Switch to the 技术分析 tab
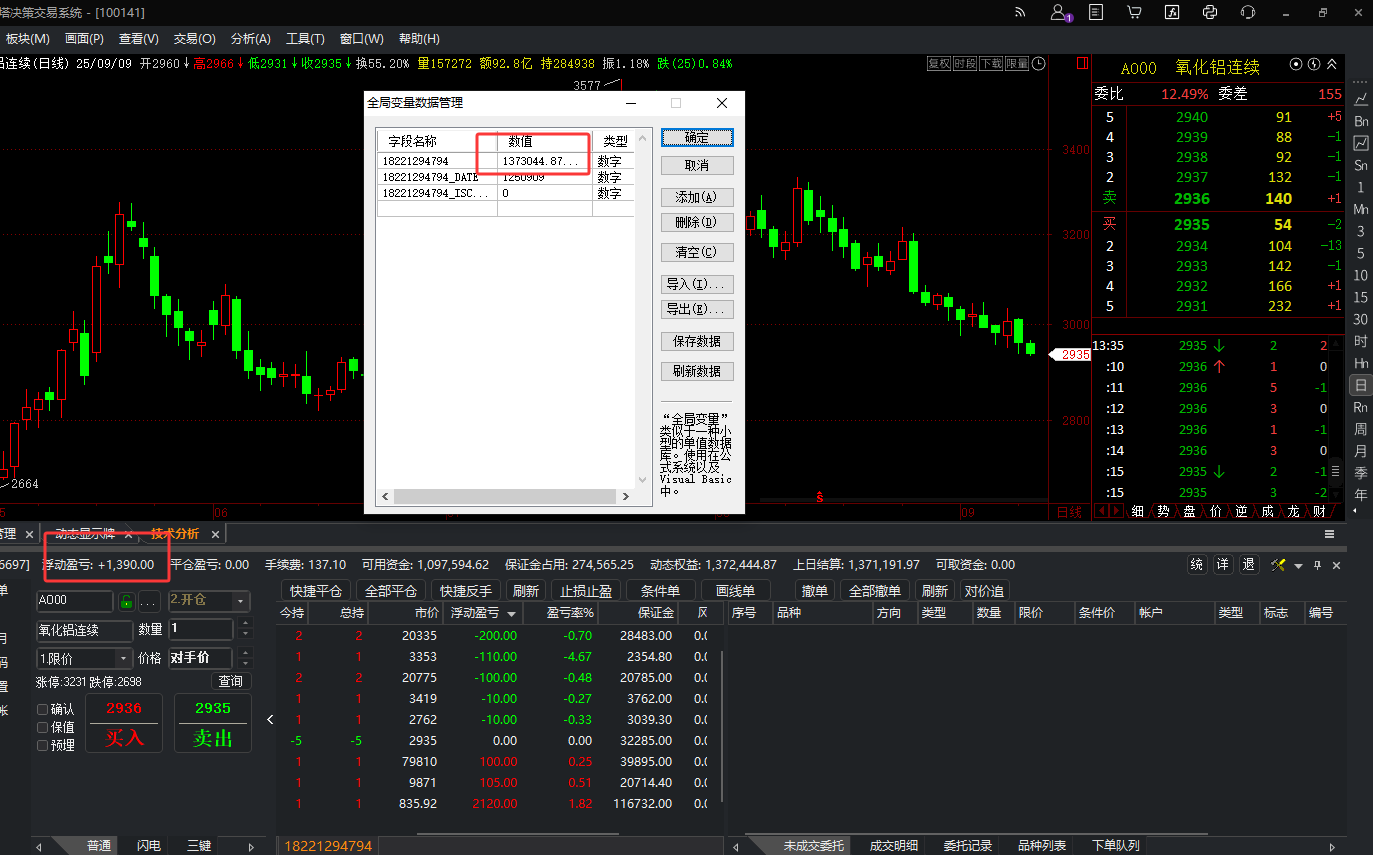Image resolution: width=1373 pixels, height=855 pixels. click(175, 534)
